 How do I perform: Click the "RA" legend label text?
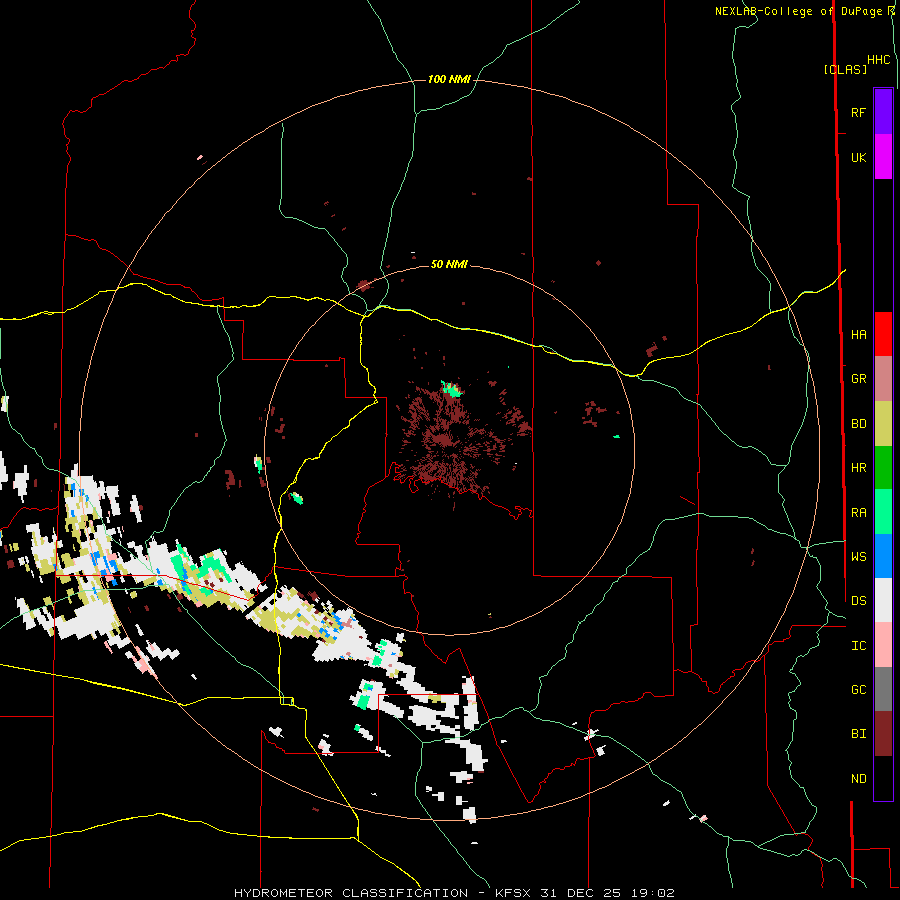tap(858, 513)
